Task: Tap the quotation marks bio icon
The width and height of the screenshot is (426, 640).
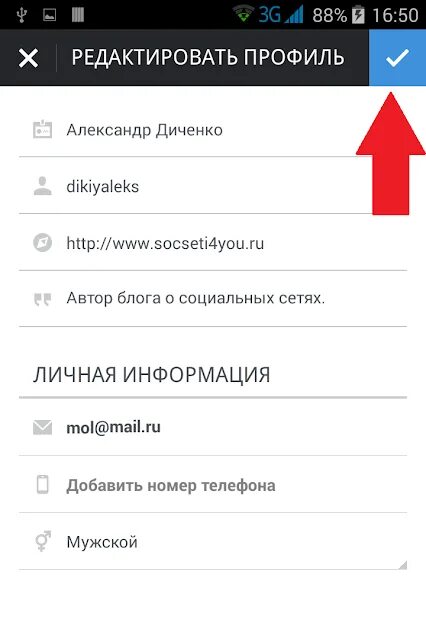Action: [x=42, y=299]
